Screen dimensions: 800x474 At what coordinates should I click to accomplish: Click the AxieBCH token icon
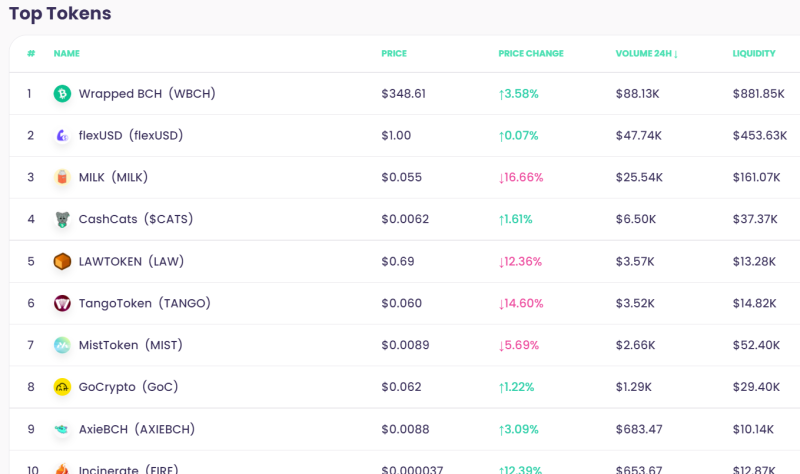point(62,429)
